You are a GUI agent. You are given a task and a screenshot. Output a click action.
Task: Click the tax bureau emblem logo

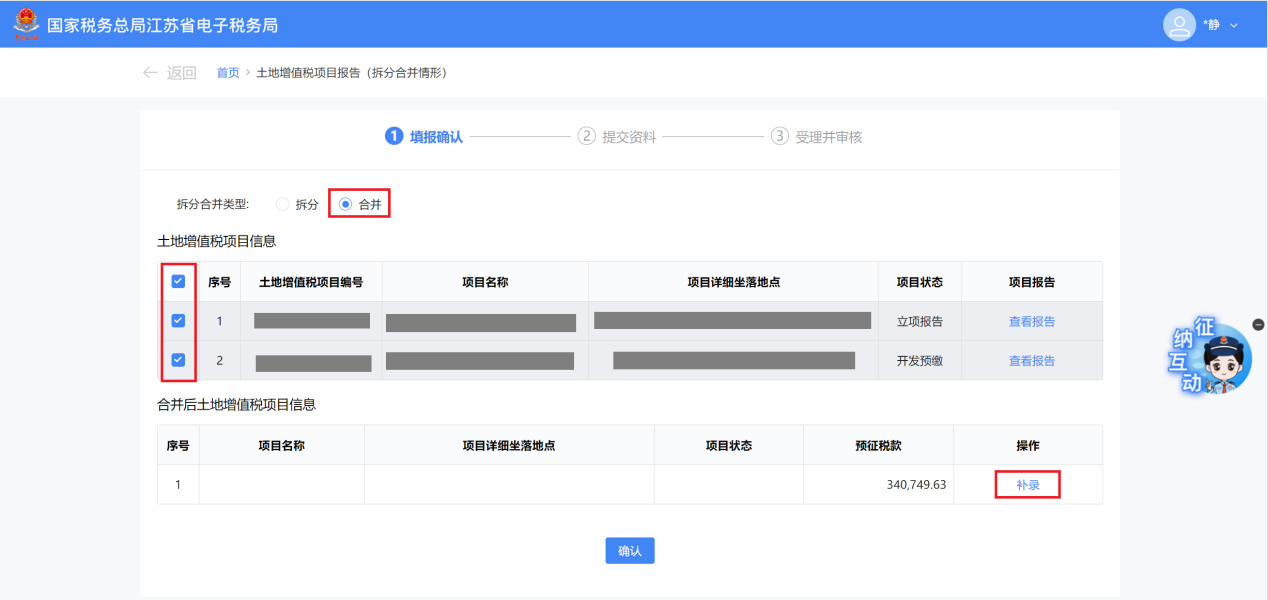[26, 24]
